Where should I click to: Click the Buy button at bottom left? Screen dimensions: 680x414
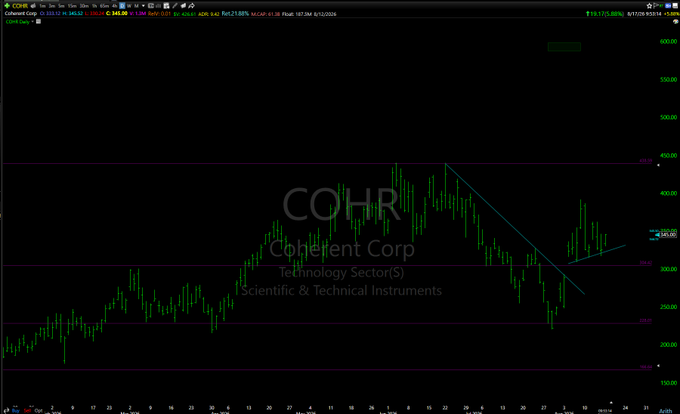tap(16, 411)
